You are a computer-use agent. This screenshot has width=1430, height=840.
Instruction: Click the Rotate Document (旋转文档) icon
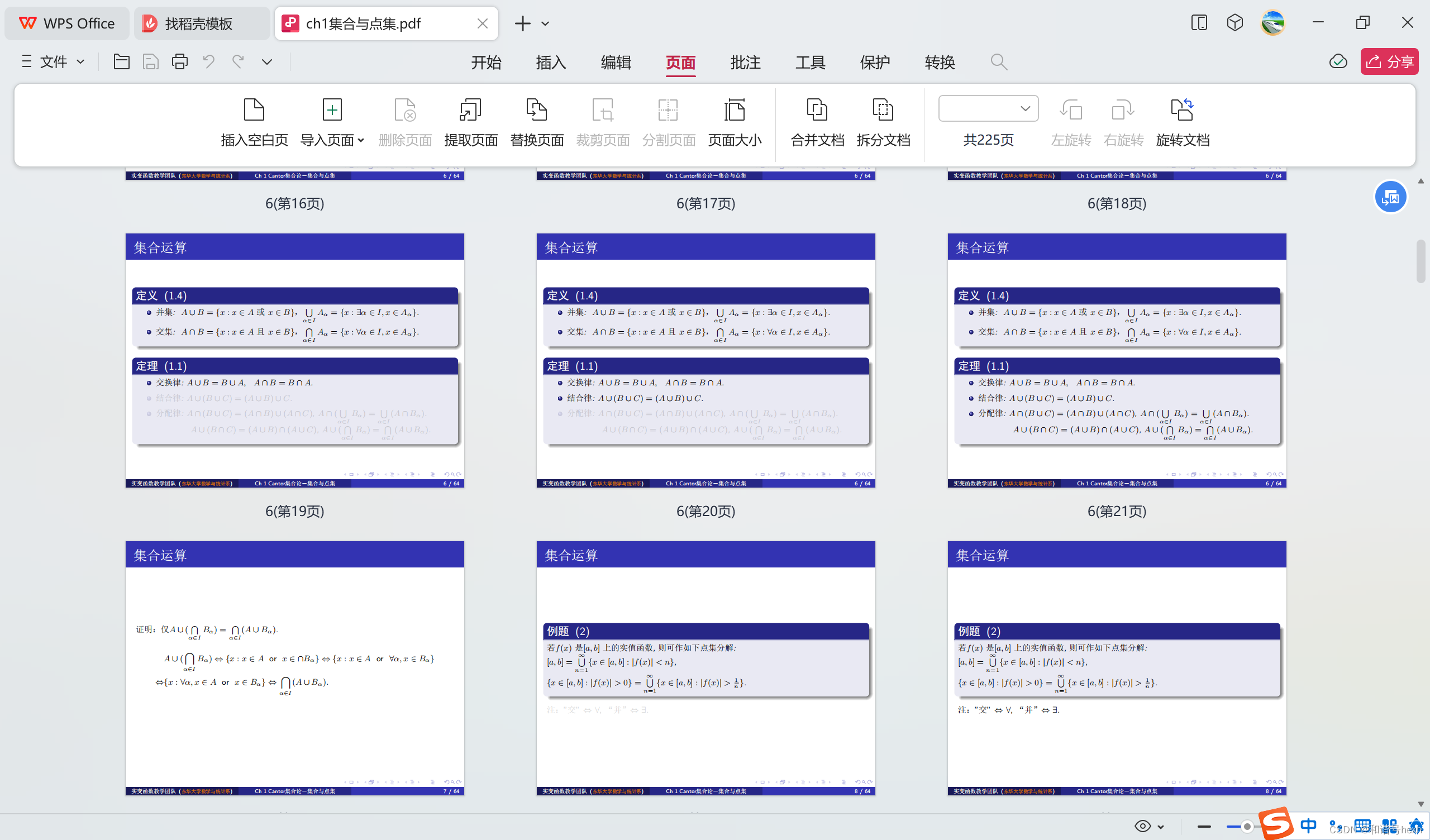(1182, 109)
